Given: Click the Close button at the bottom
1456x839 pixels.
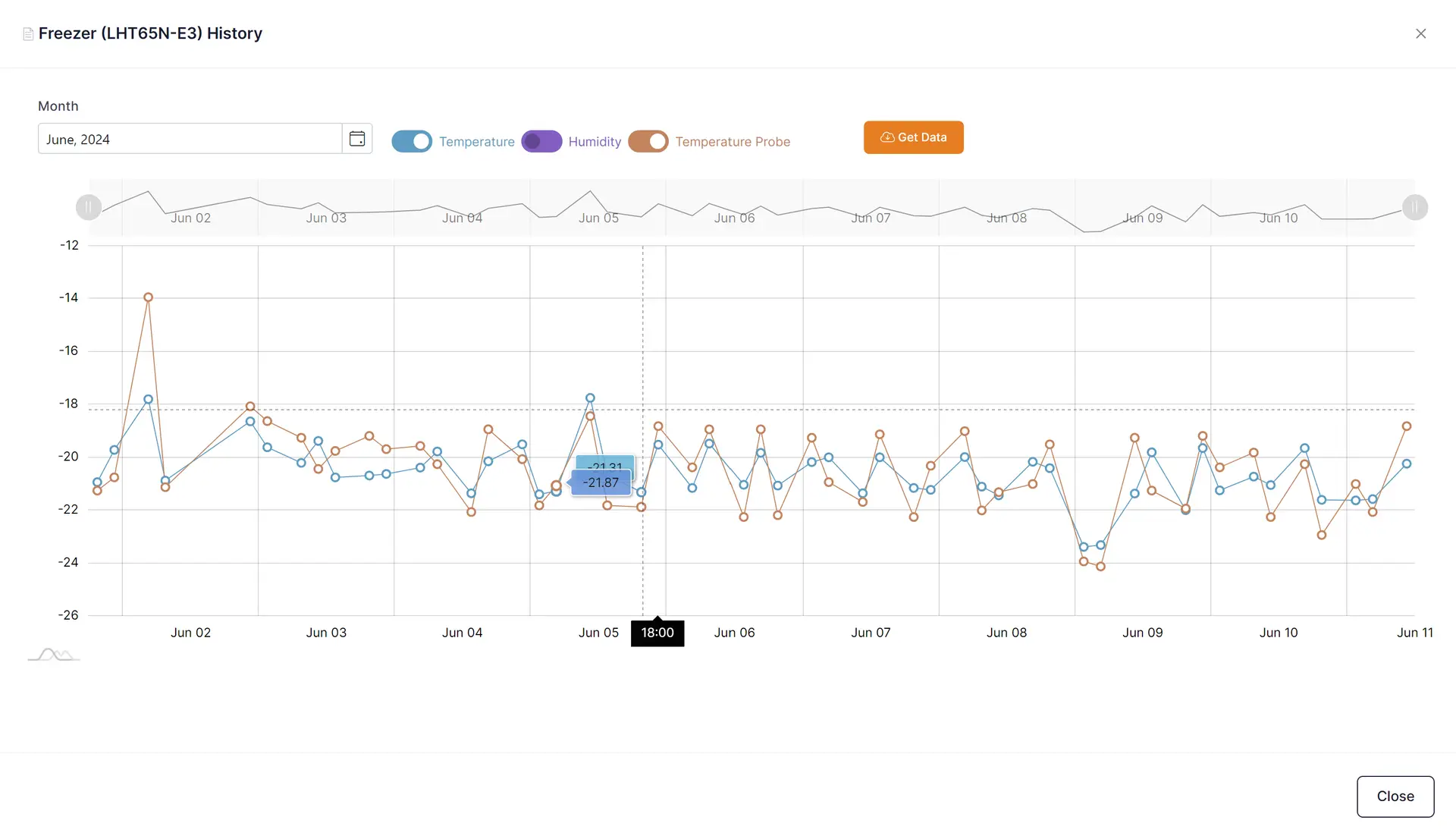Looking at the screenshot, I should (1395, 796).
